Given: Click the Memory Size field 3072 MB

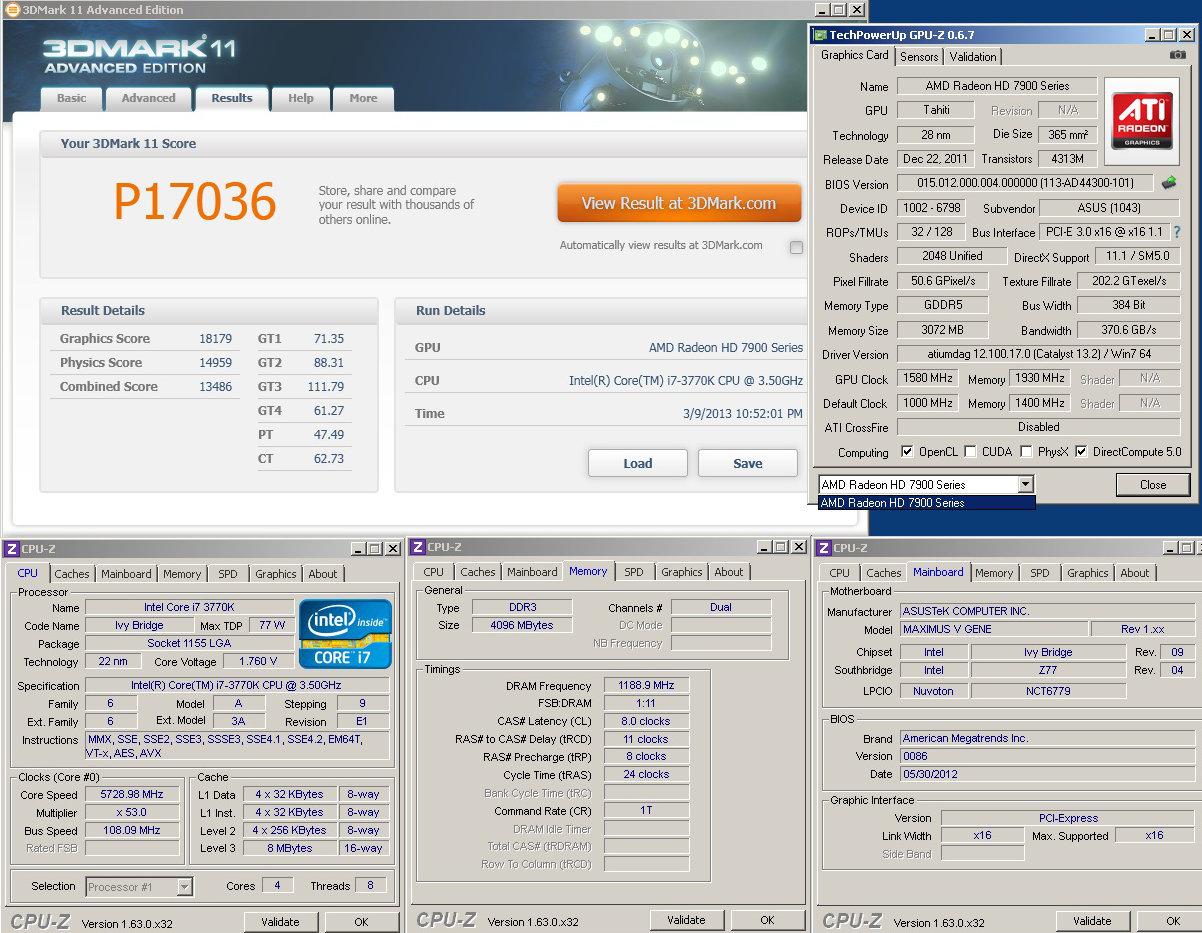Looking at the screenshot, I should 943,330.
